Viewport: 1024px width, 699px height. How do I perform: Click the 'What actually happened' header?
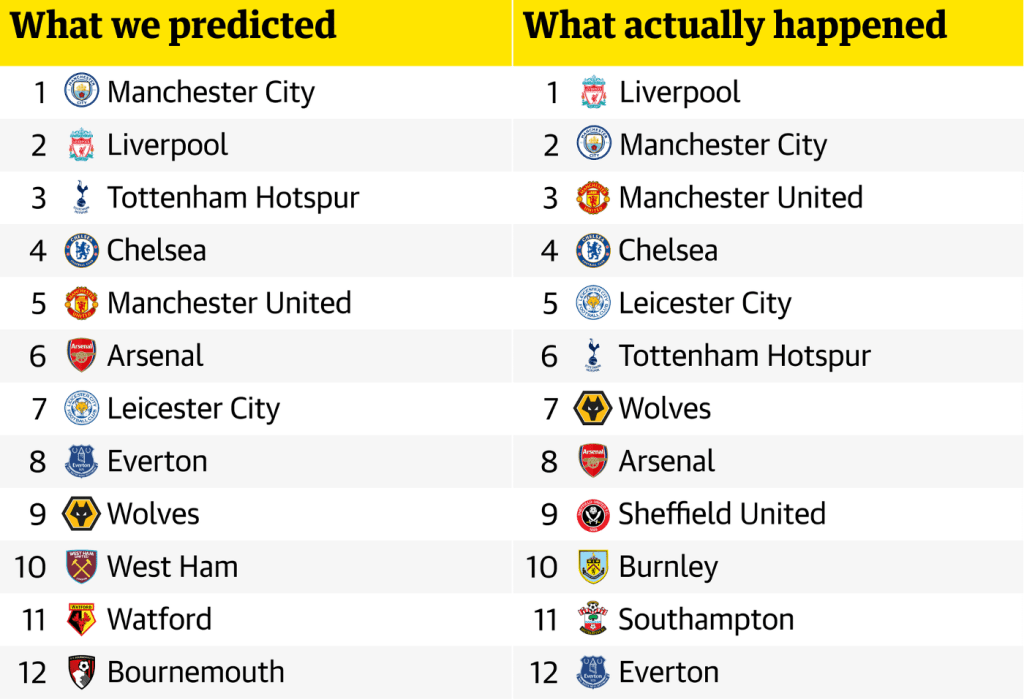(735, 25)
